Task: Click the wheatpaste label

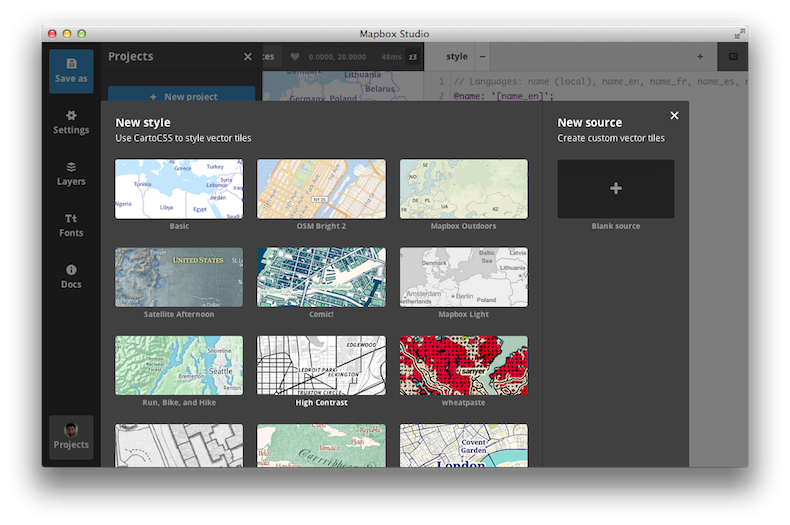Action: pyautogui.click(x=464, y=403)
